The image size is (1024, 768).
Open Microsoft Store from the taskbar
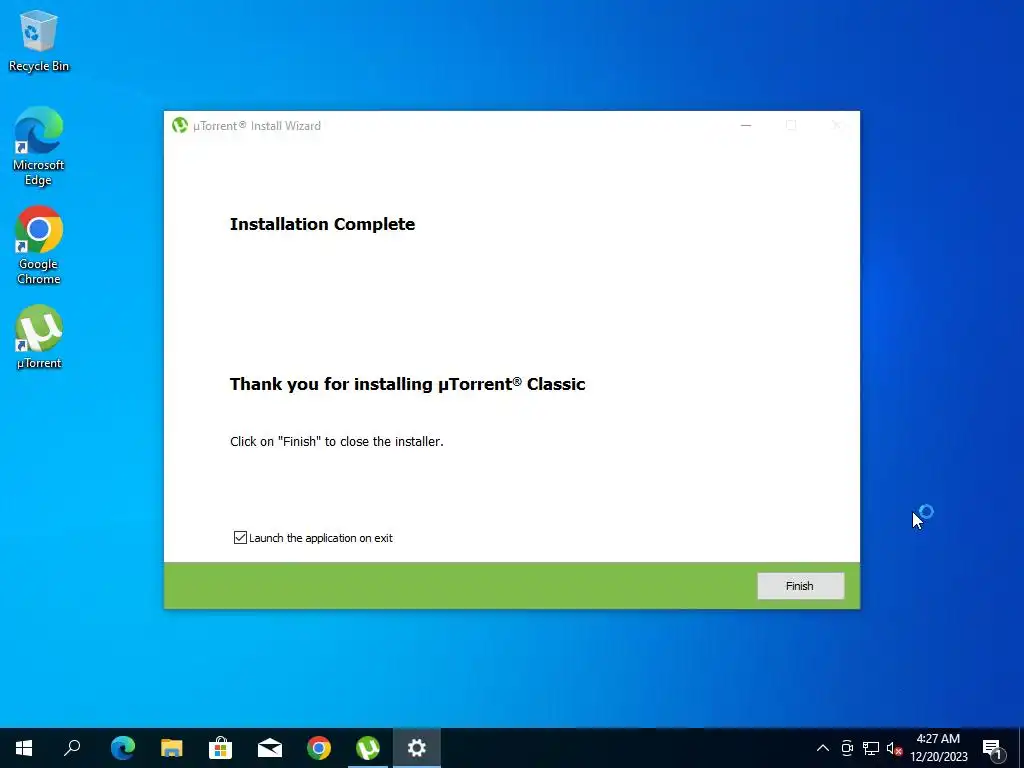pyautogui.click(x=220, y=748)
